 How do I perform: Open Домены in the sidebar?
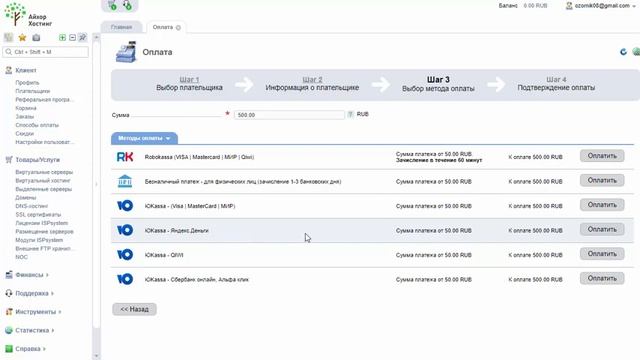(x=26, y=198)
